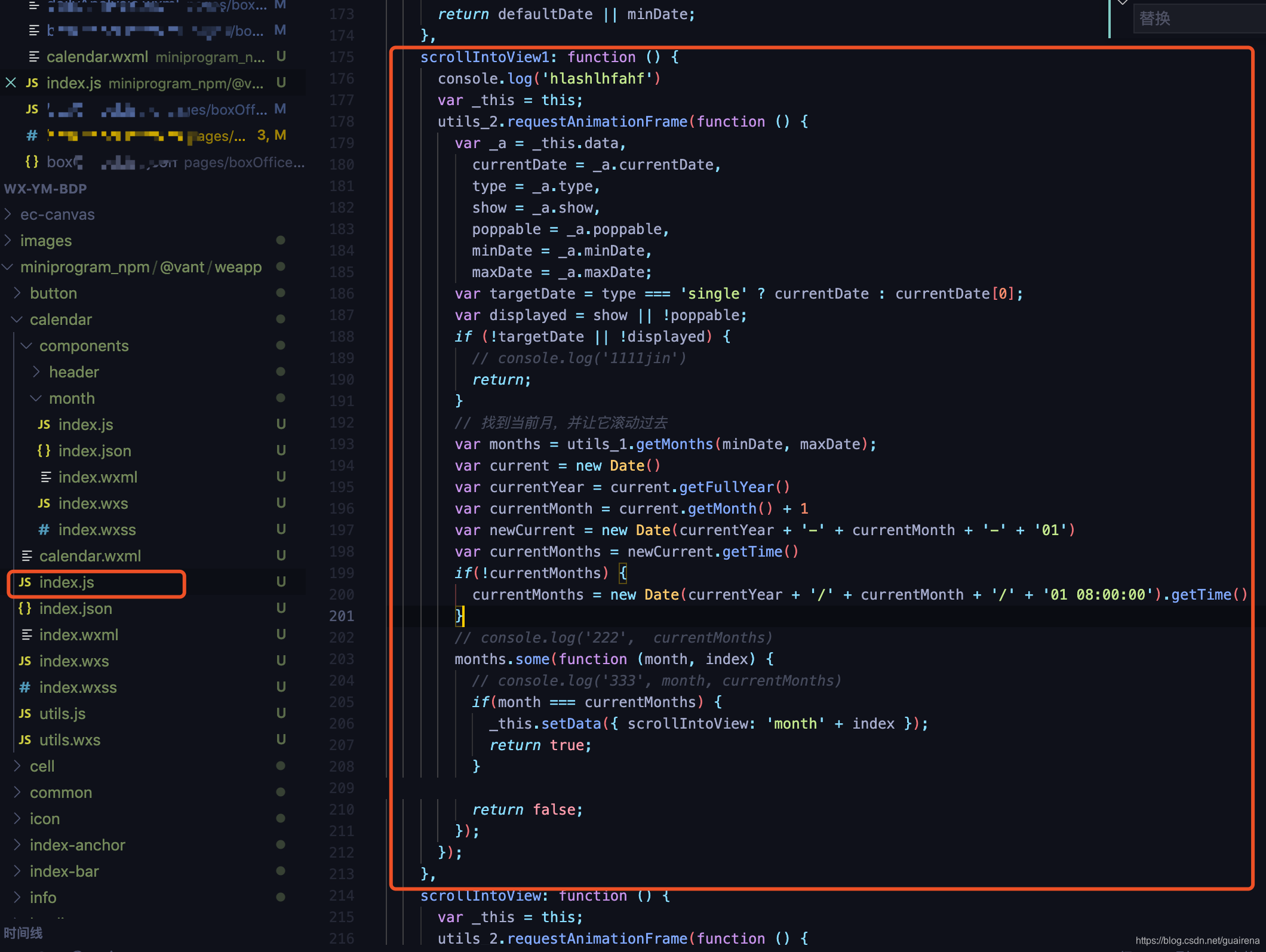The height and width of the screenshot is (952, 1266).
Task: Click the WX-YM-BDP project section header
Action: [x=45, y=189]
